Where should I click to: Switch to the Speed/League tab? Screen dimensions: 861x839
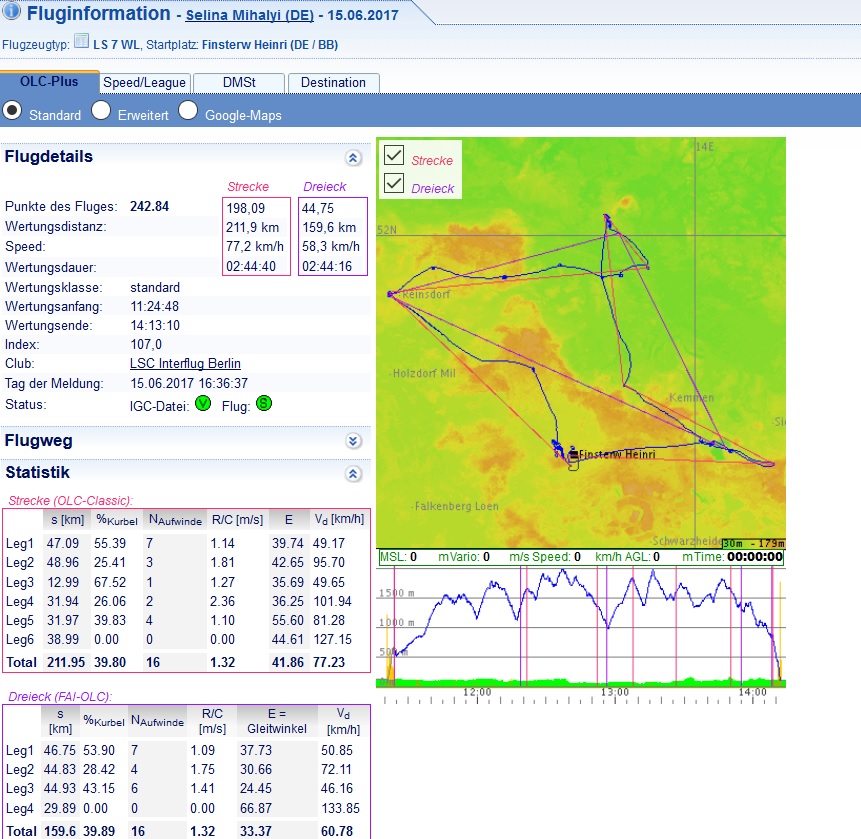pyautogui.click(x=143, y=83)
